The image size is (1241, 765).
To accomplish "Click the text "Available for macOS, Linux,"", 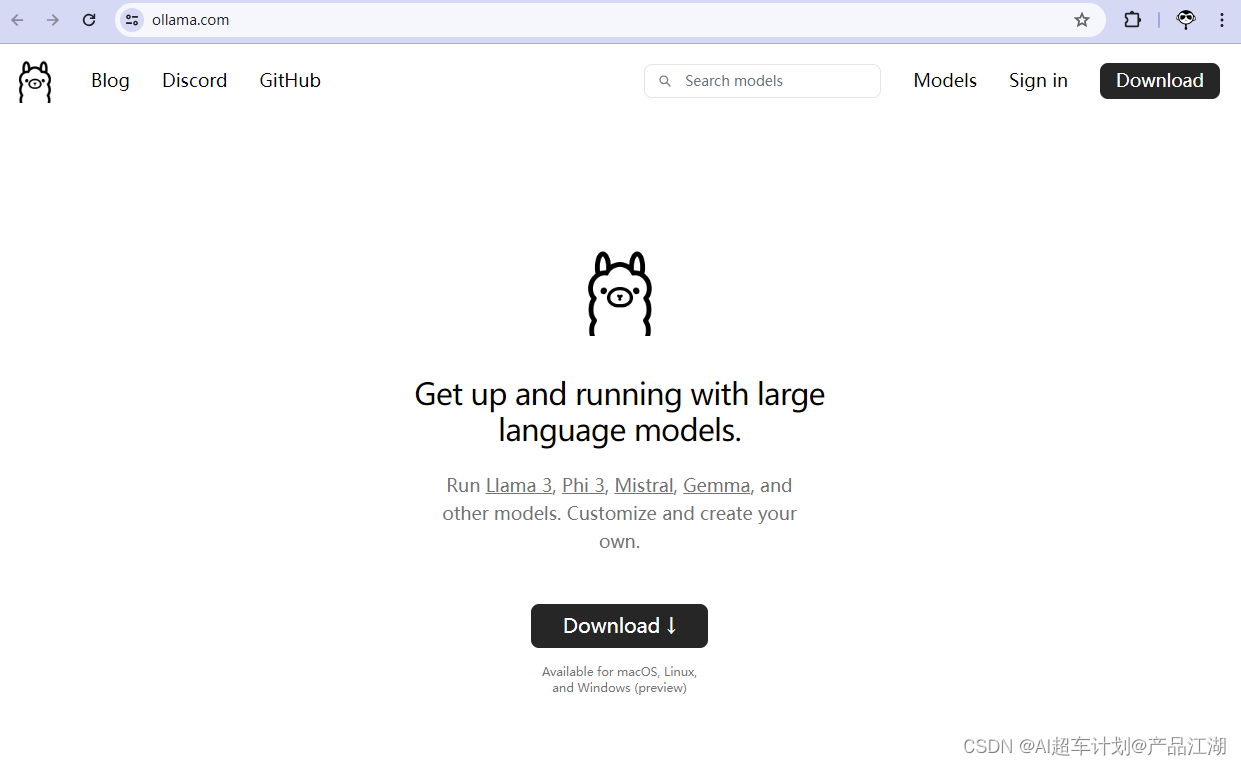I will coord(619,672).
